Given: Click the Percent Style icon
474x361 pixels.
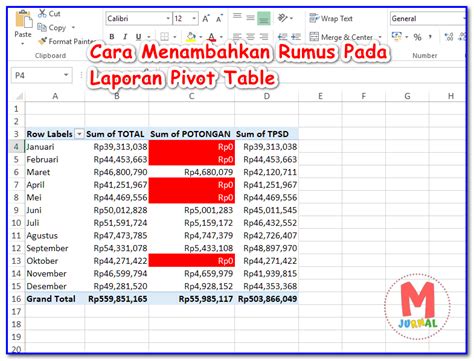Looking at the screenshot, I should (417, 37).
